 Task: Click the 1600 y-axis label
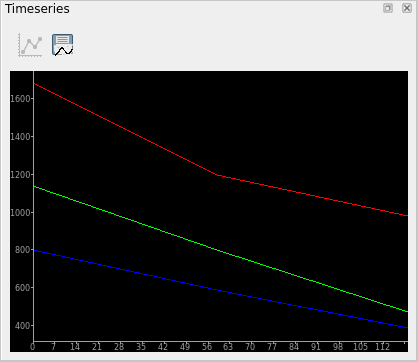[20, 99]
